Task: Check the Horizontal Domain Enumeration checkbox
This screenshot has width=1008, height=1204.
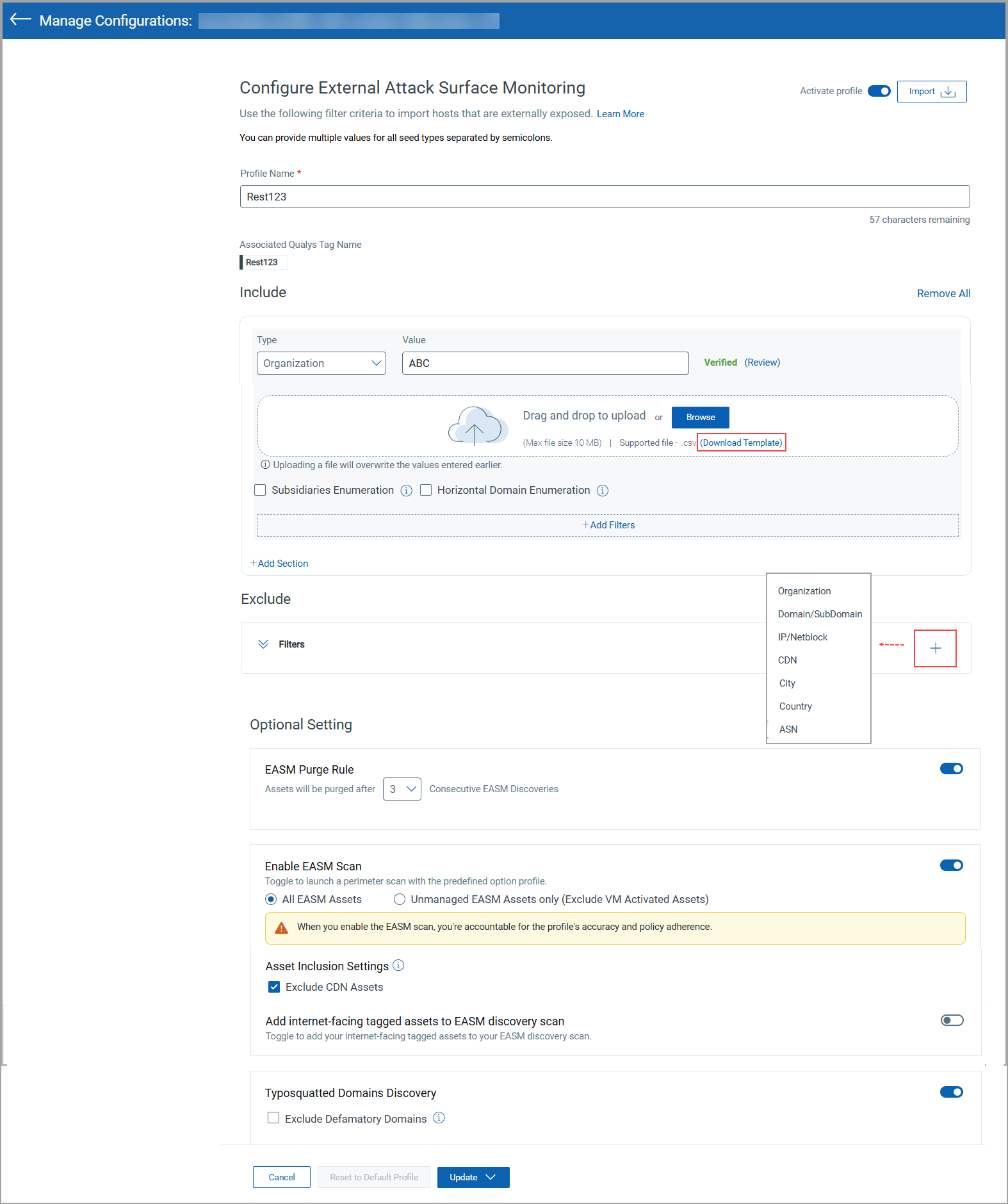Action: (x=426, y=490)
